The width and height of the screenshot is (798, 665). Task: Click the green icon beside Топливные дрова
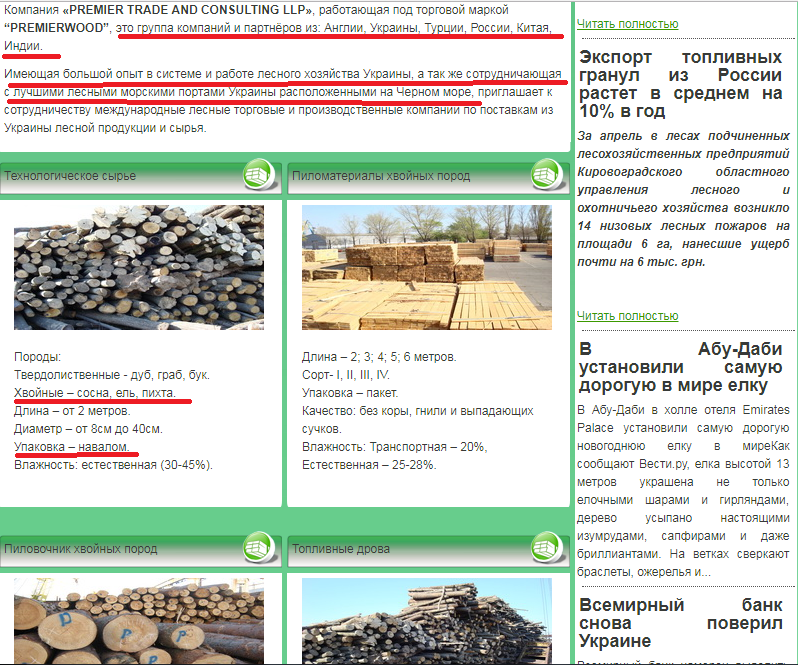tap(548, 548)
